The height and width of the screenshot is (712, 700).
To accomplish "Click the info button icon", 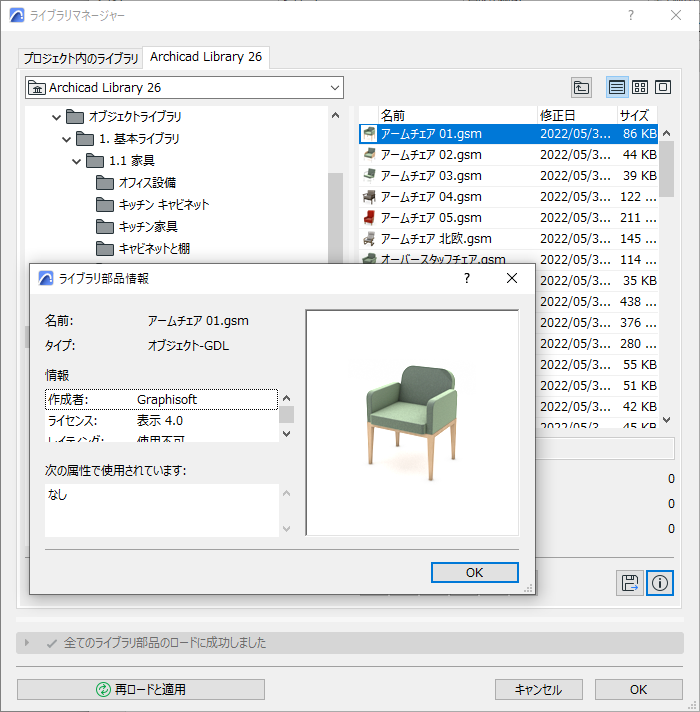I will (660, 583).
